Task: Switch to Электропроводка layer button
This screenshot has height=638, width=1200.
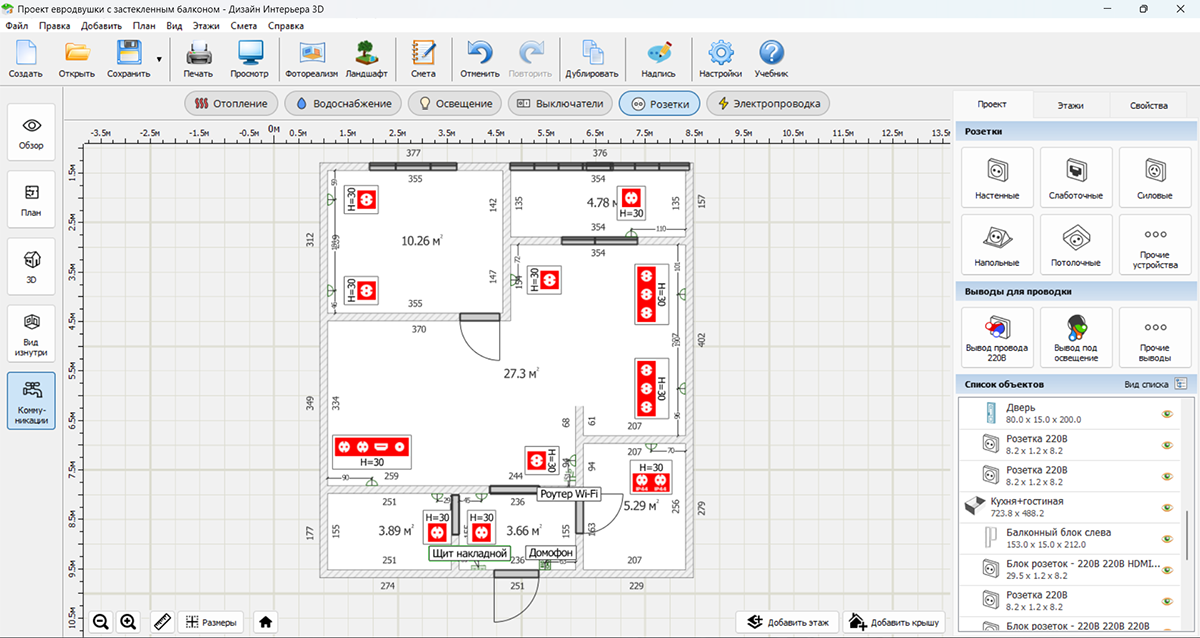Action: tap(767, 103)
